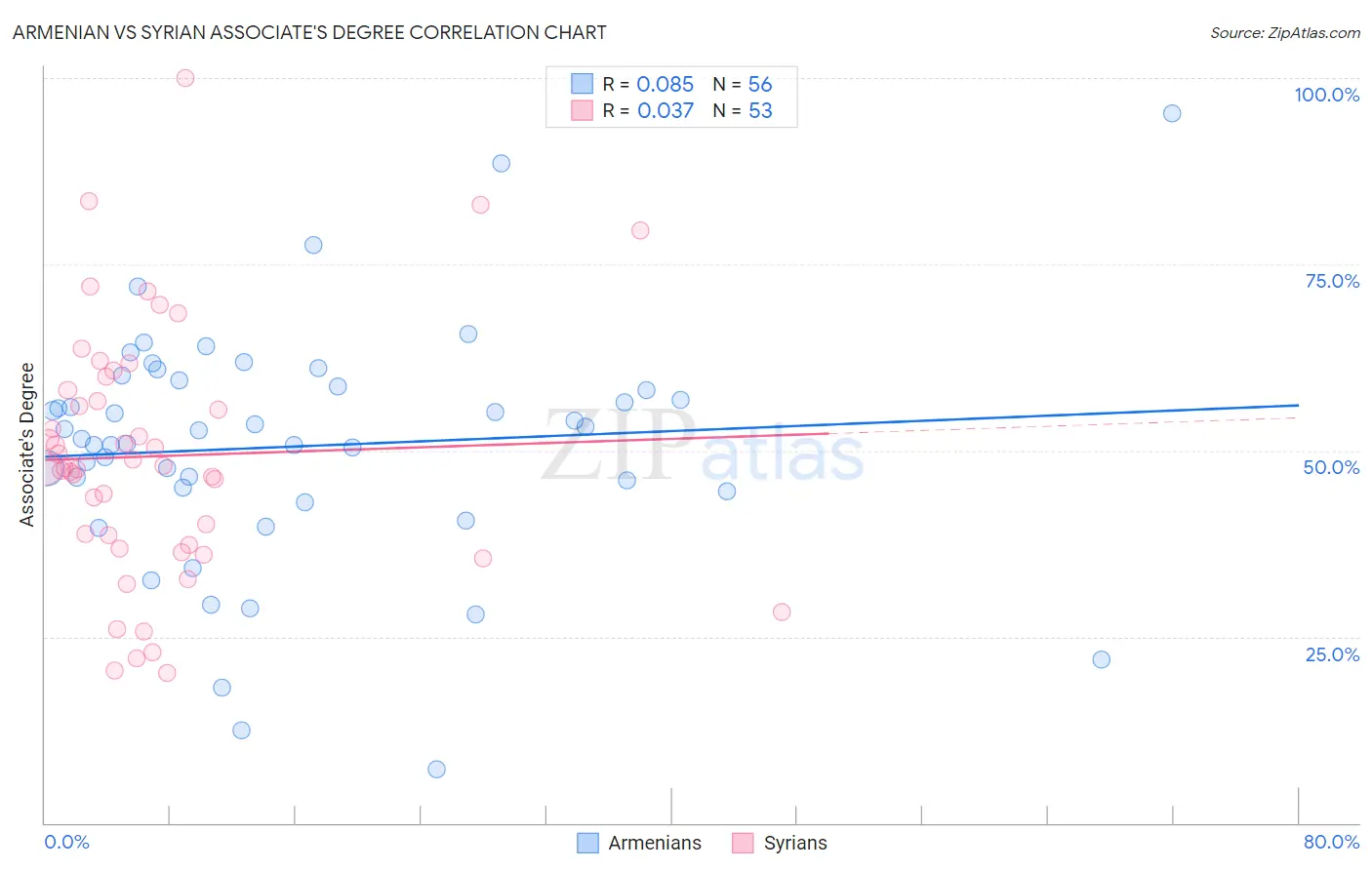Click the Associate's Degree axis title
The image size is (1372, 870).
pyautogui.click(x=27, y=445)
